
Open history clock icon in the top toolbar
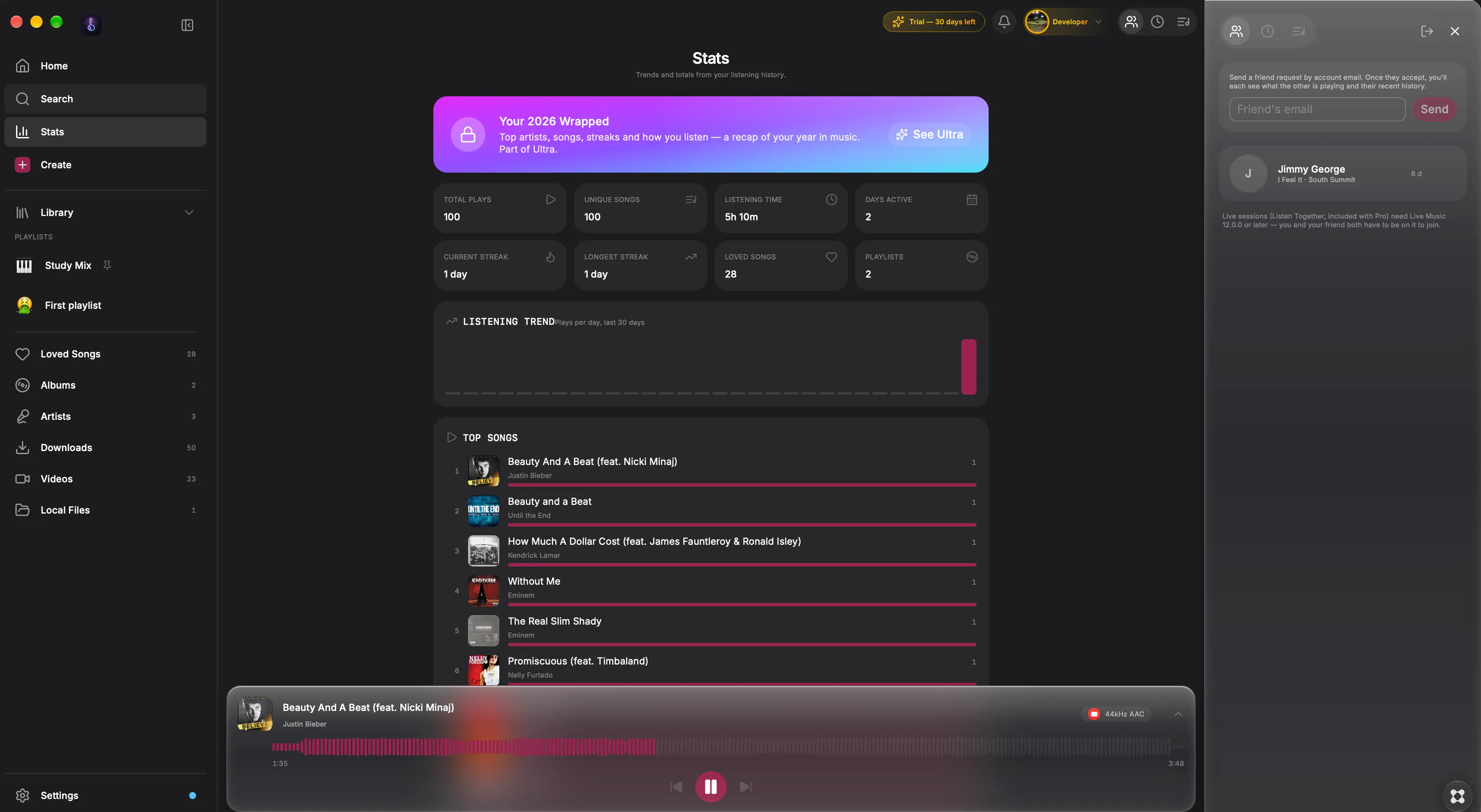tap(1157, 22)
